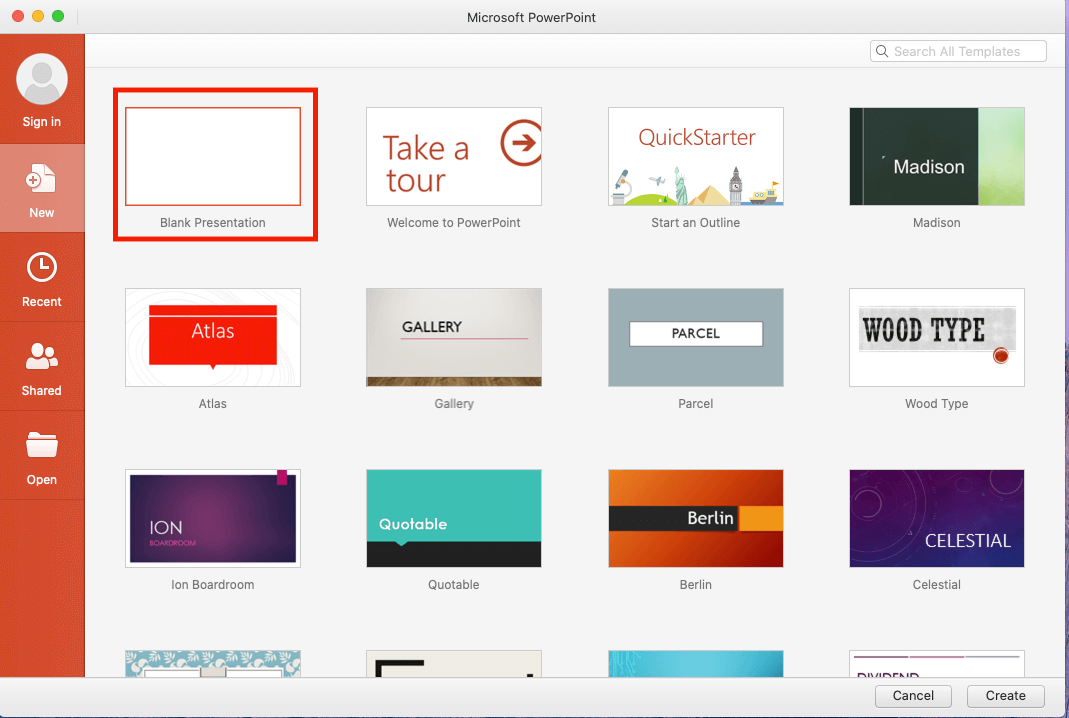This screenshot has height=718, width=1069.
Task: Select the partially visible Dividend template
Action: tap(937, 663)
